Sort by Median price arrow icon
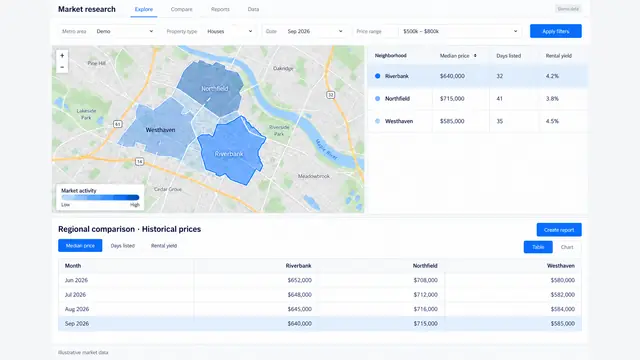 pyautogui.click(x=475, y=56)
